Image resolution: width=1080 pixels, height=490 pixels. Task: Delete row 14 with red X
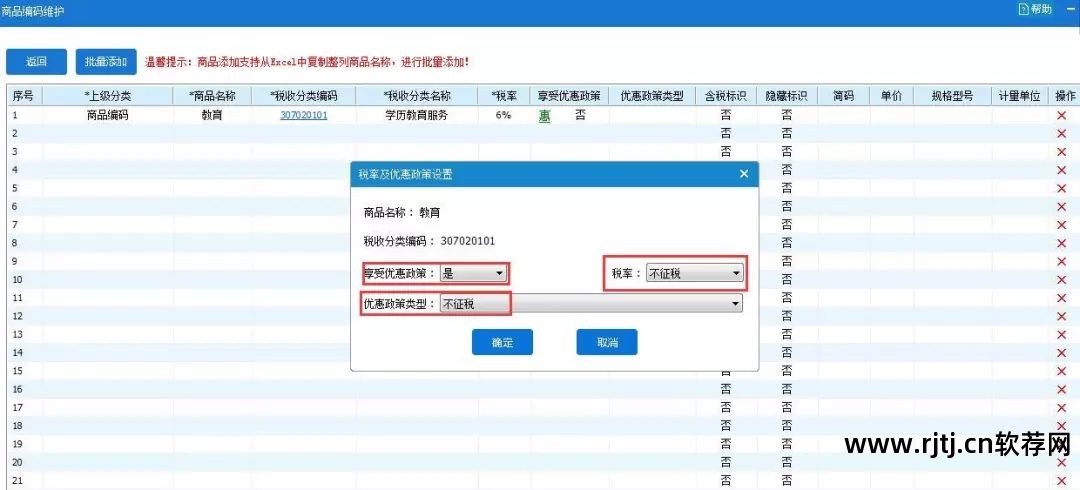pyautogui.click(x=1061, y=353)
